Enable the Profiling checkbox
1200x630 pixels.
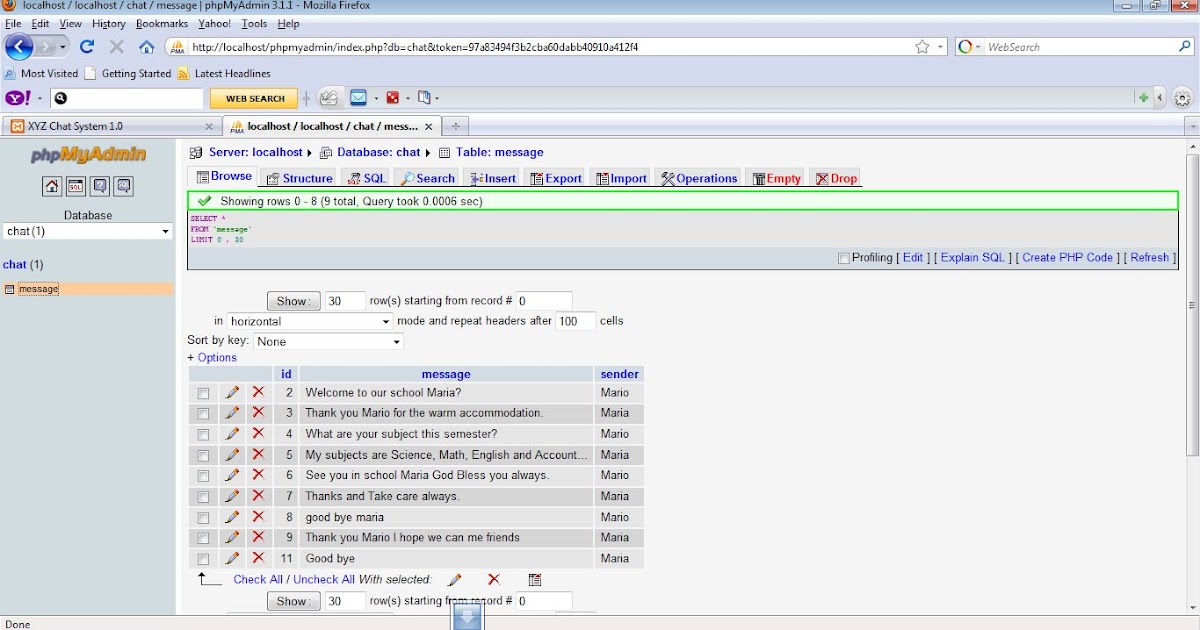tap(843, 258)
